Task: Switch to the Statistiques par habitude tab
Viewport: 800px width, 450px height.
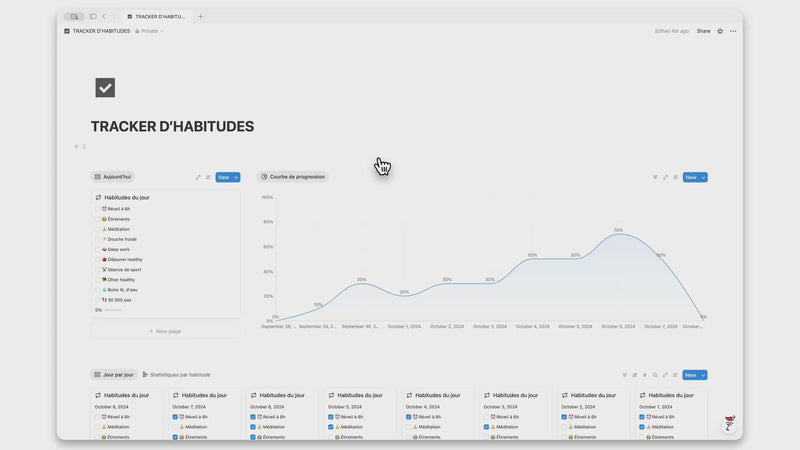Action: [x=176, y=375]
